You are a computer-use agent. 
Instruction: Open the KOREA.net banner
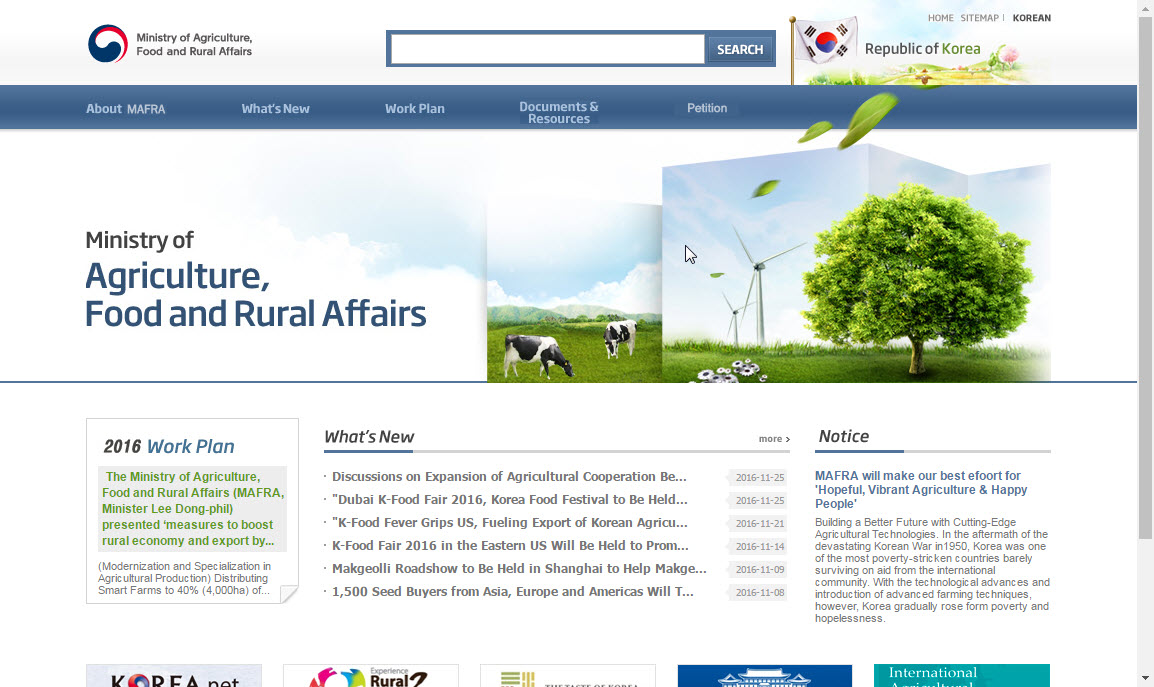click(174, 677)
